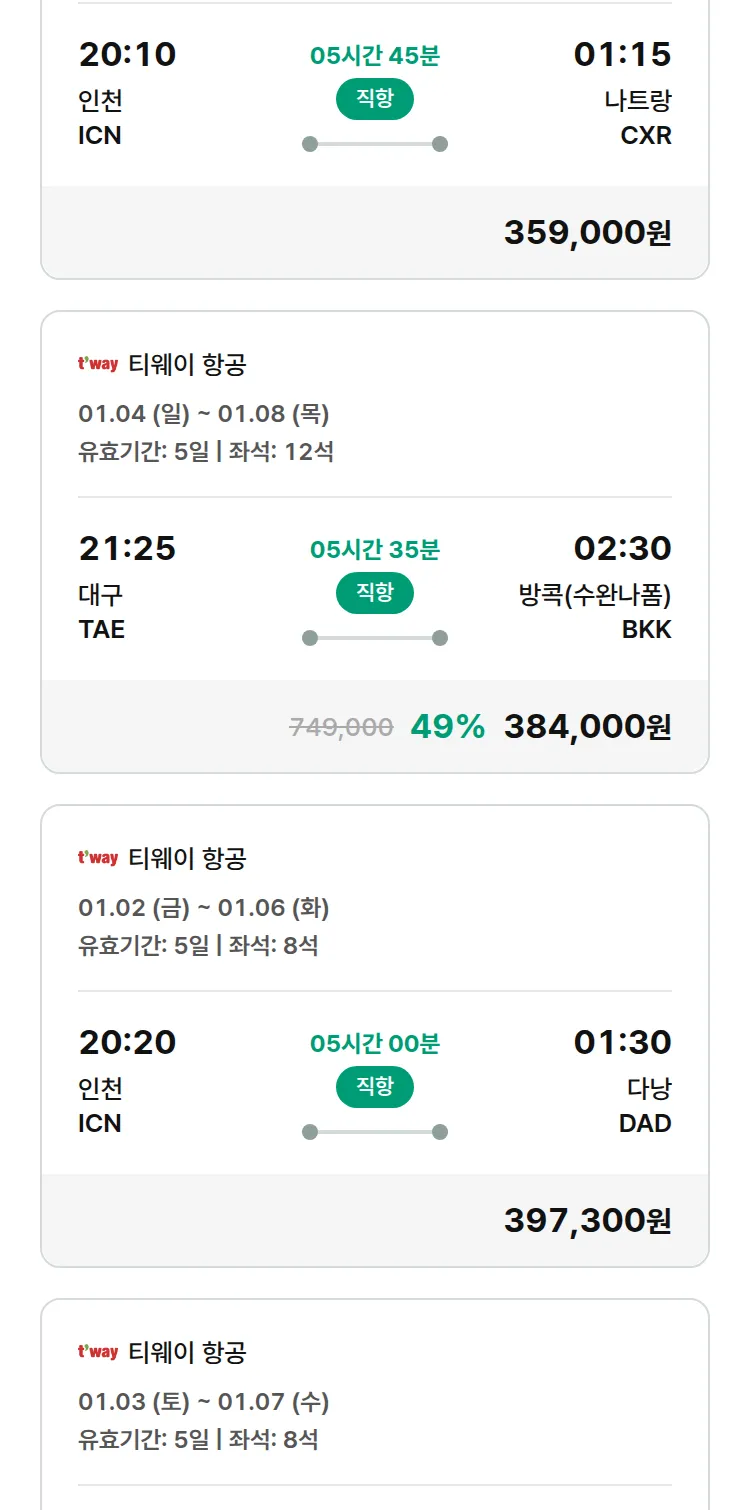Click the 49% discount label
This screenshot has width=750, height=1510.
447,727
